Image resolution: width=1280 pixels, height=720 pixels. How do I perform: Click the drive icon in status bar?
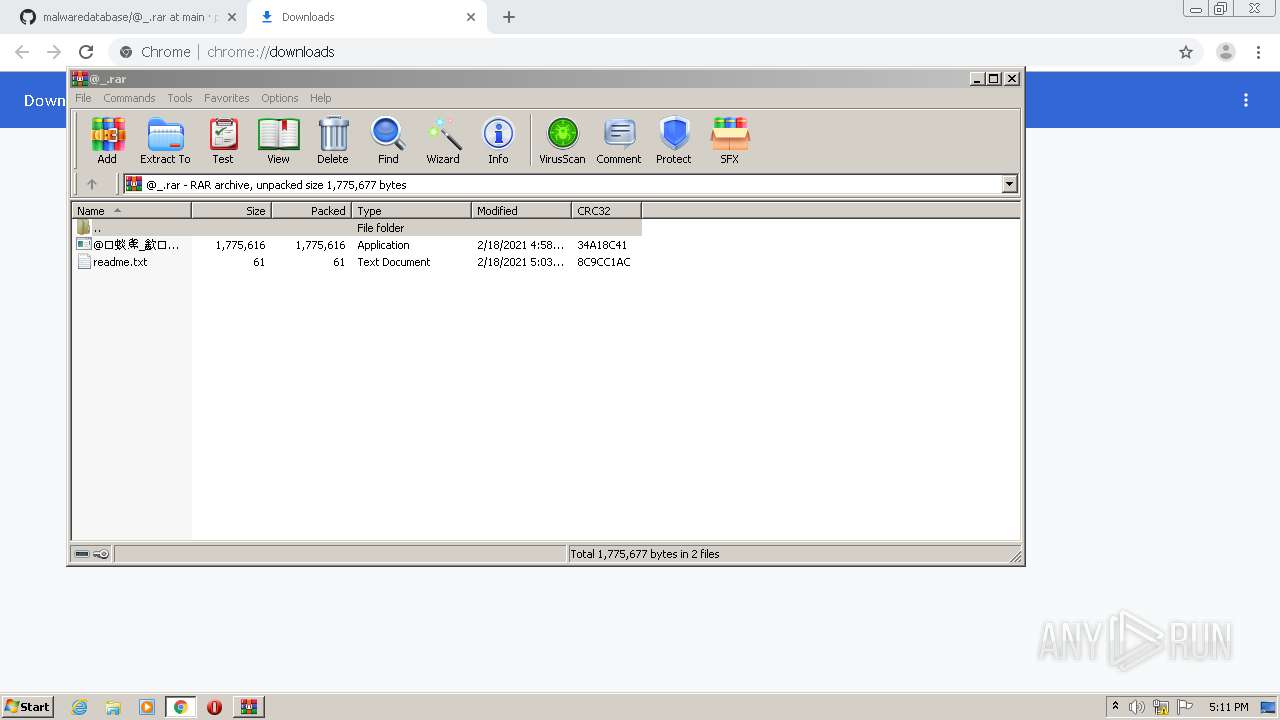(x=82, y=554)
